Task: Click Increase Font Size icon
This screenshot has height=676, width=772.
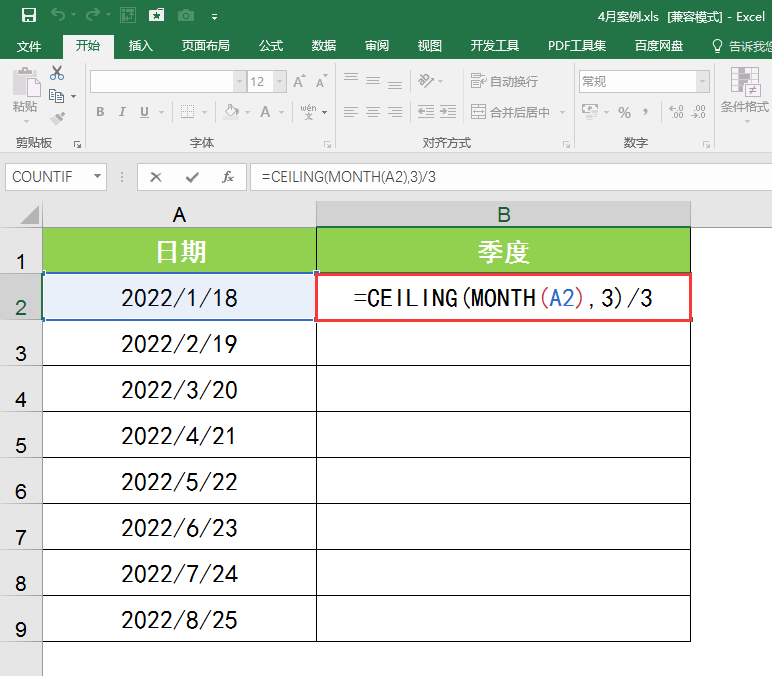Action: pyautogui.click(x=299, y=81)
